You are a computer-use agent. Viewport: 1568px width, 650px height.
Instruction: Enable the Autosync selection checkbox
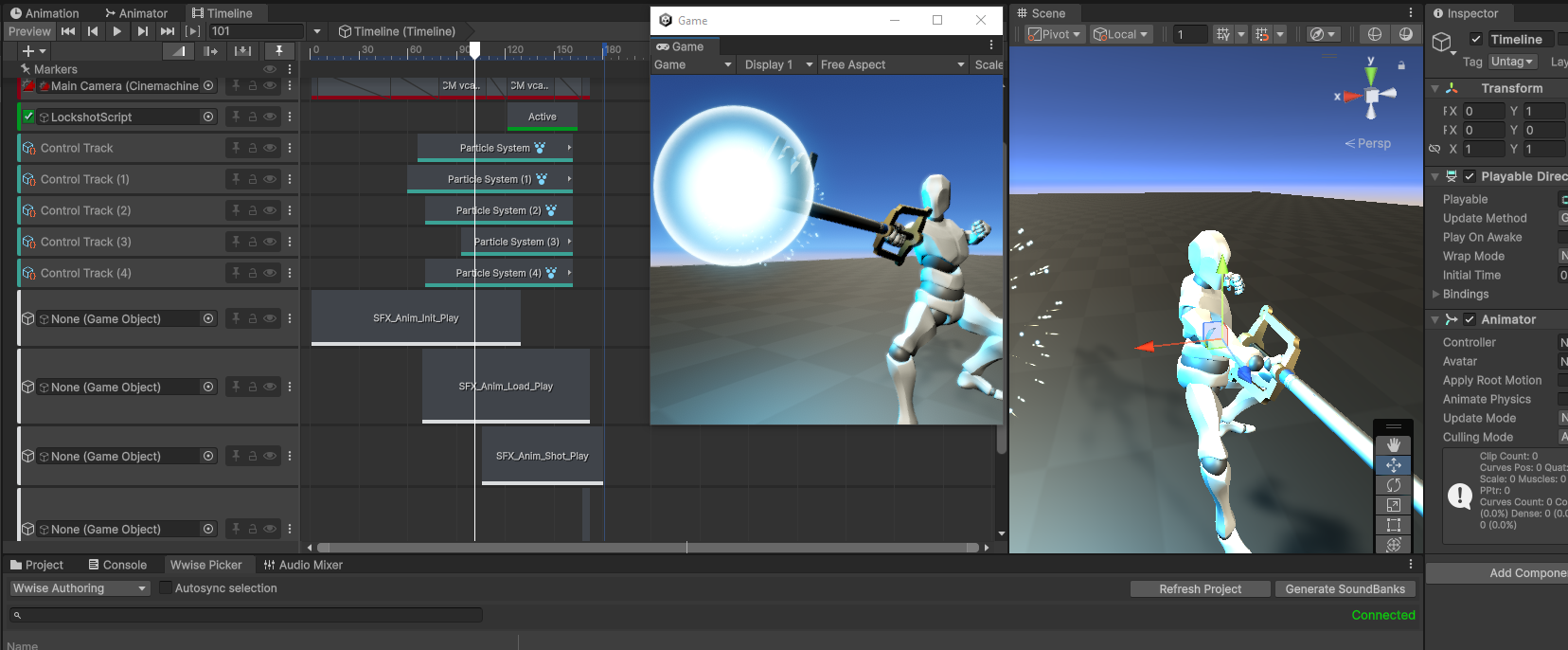pos(166,588)
